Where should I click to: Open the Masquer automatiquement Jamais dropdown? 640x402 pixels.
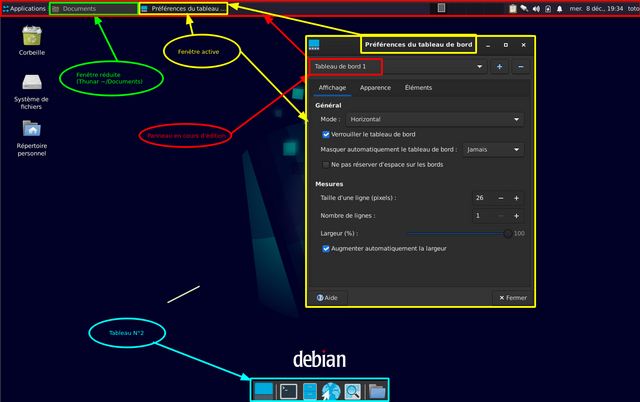tap(493, 150)
